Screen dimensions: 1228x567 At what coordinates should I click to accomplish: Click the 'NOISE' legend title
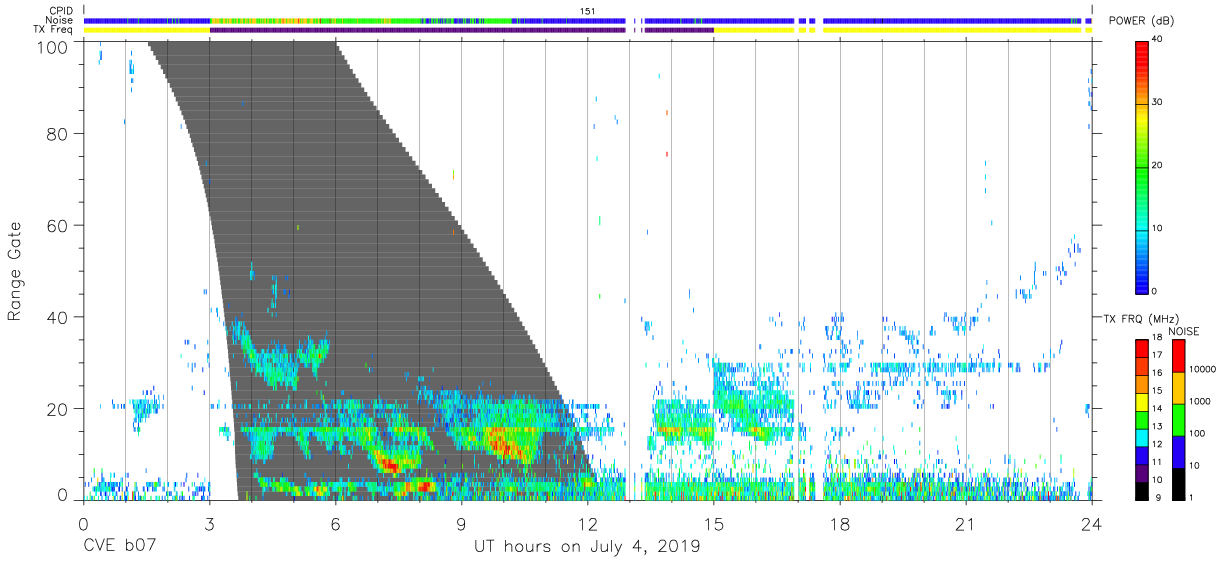(x=1183, y=331)
